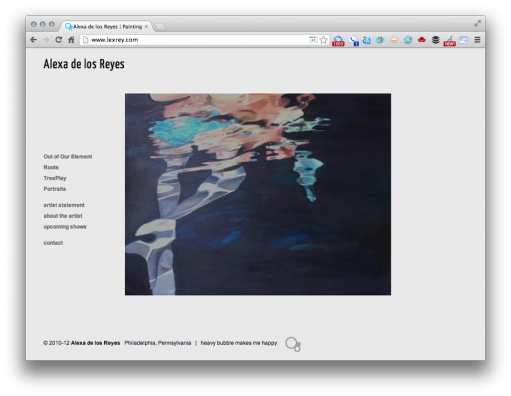The height and width of the screenshot is (396, 511).
Task: Open the Roots gallery link
Action: coord(51,167)
